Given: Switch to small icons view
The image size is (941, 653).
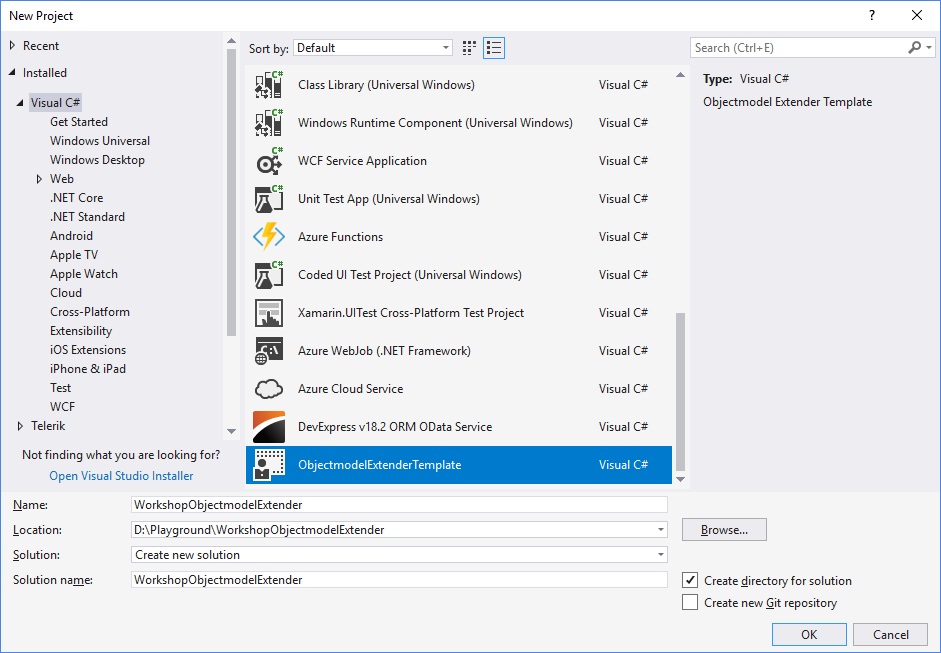Looking at the screenshot, I should point(470,48).
